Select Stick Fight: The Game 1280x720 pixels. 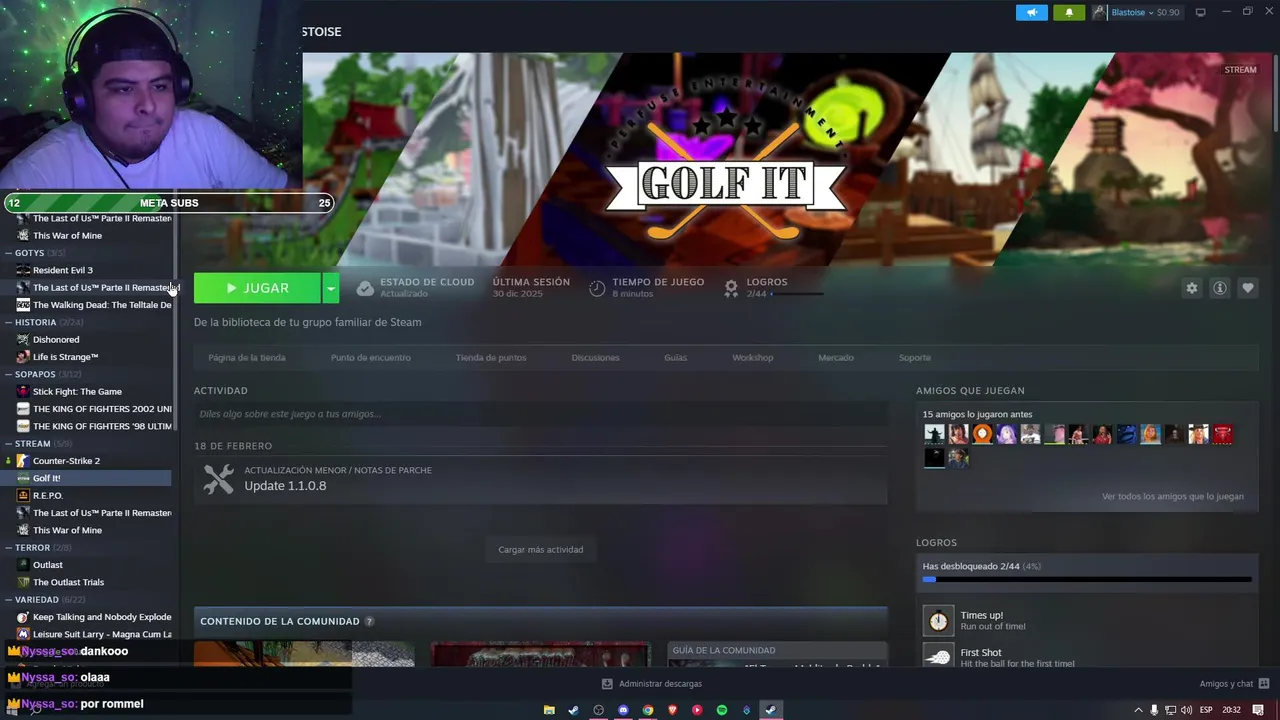(x=77, y=392)
